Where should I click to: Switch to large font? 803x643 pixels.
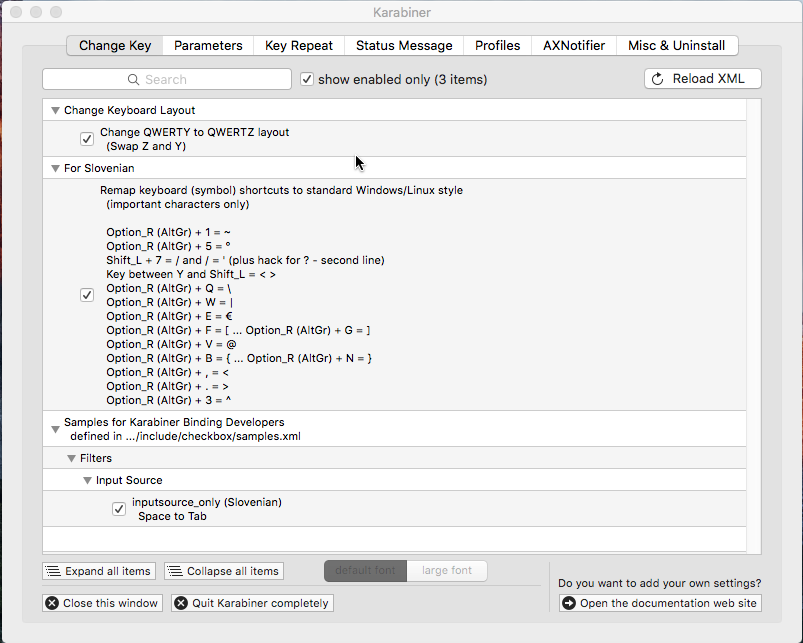(x=447, y=570)
